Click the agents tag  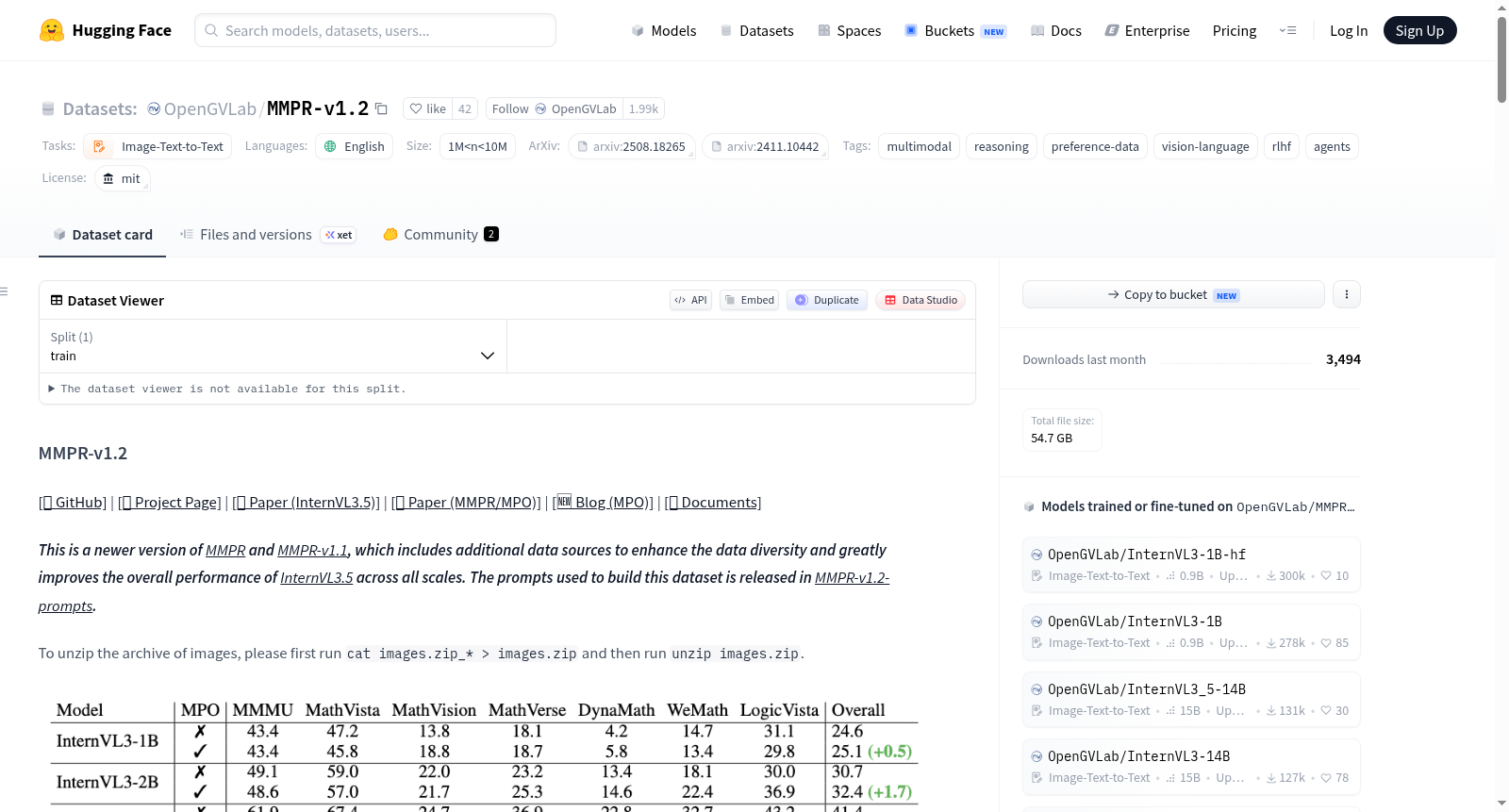1332,146
